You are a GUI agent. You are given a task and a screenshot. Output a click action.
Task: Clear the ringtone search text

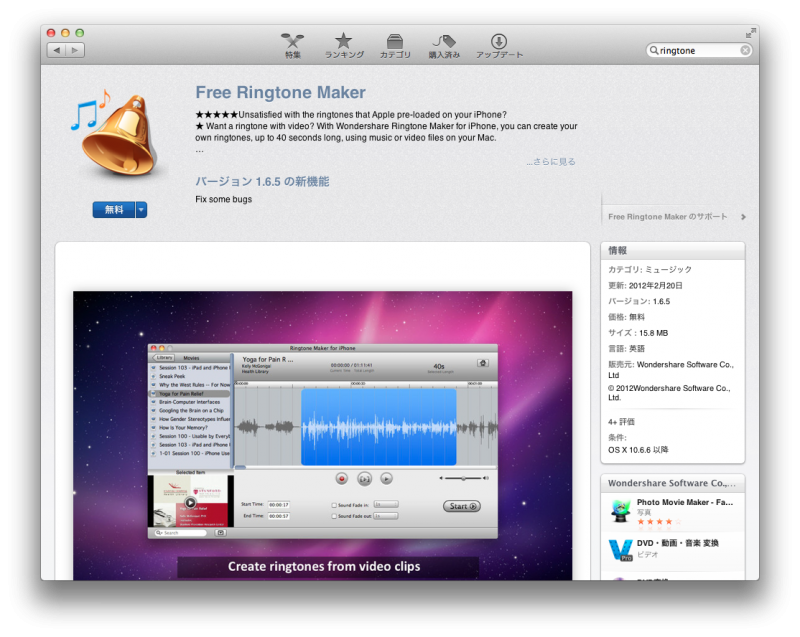(x=745, y=50)
